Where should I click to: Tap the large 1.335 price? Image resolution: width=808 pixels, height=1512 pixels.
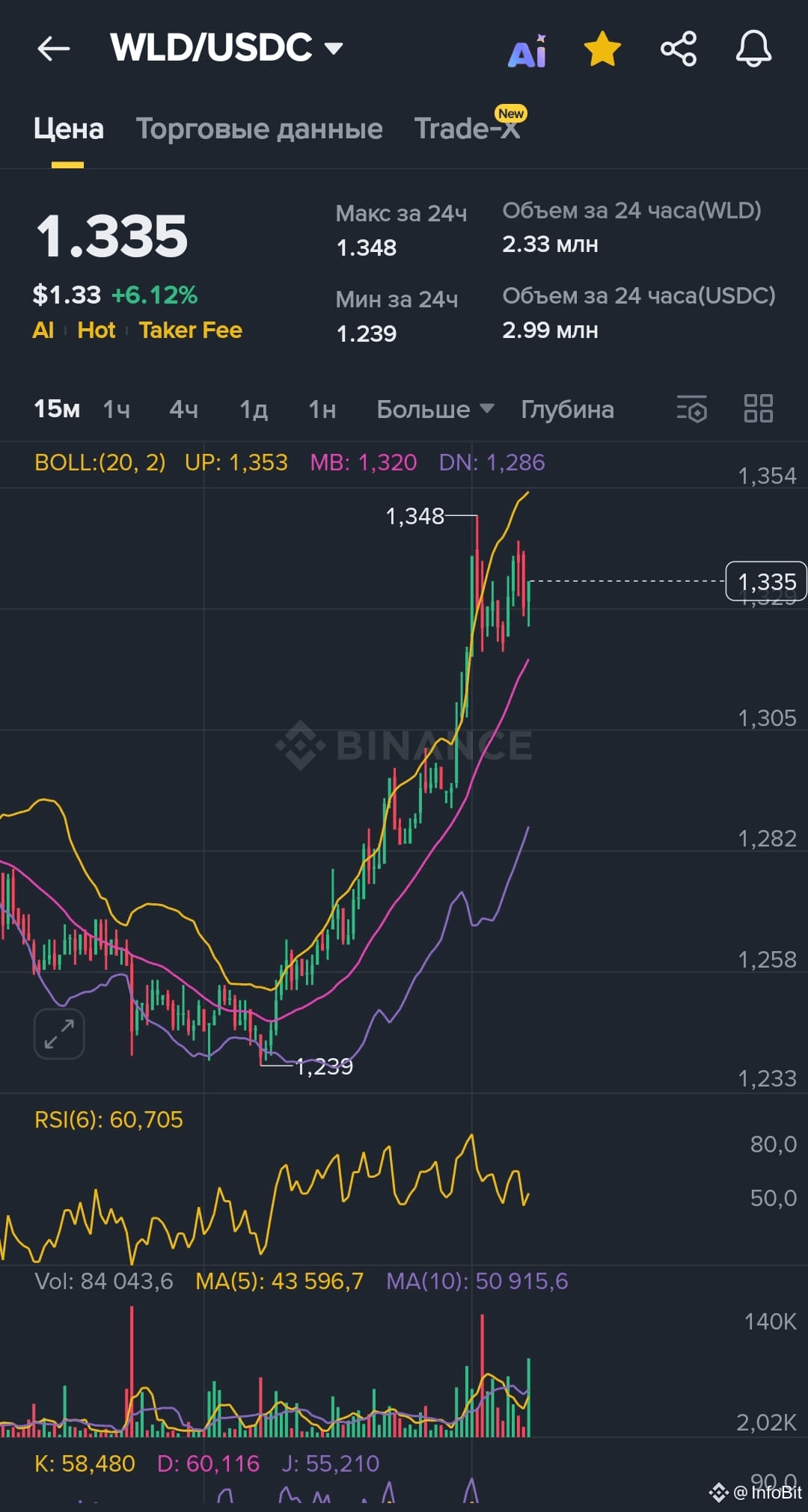112,236
